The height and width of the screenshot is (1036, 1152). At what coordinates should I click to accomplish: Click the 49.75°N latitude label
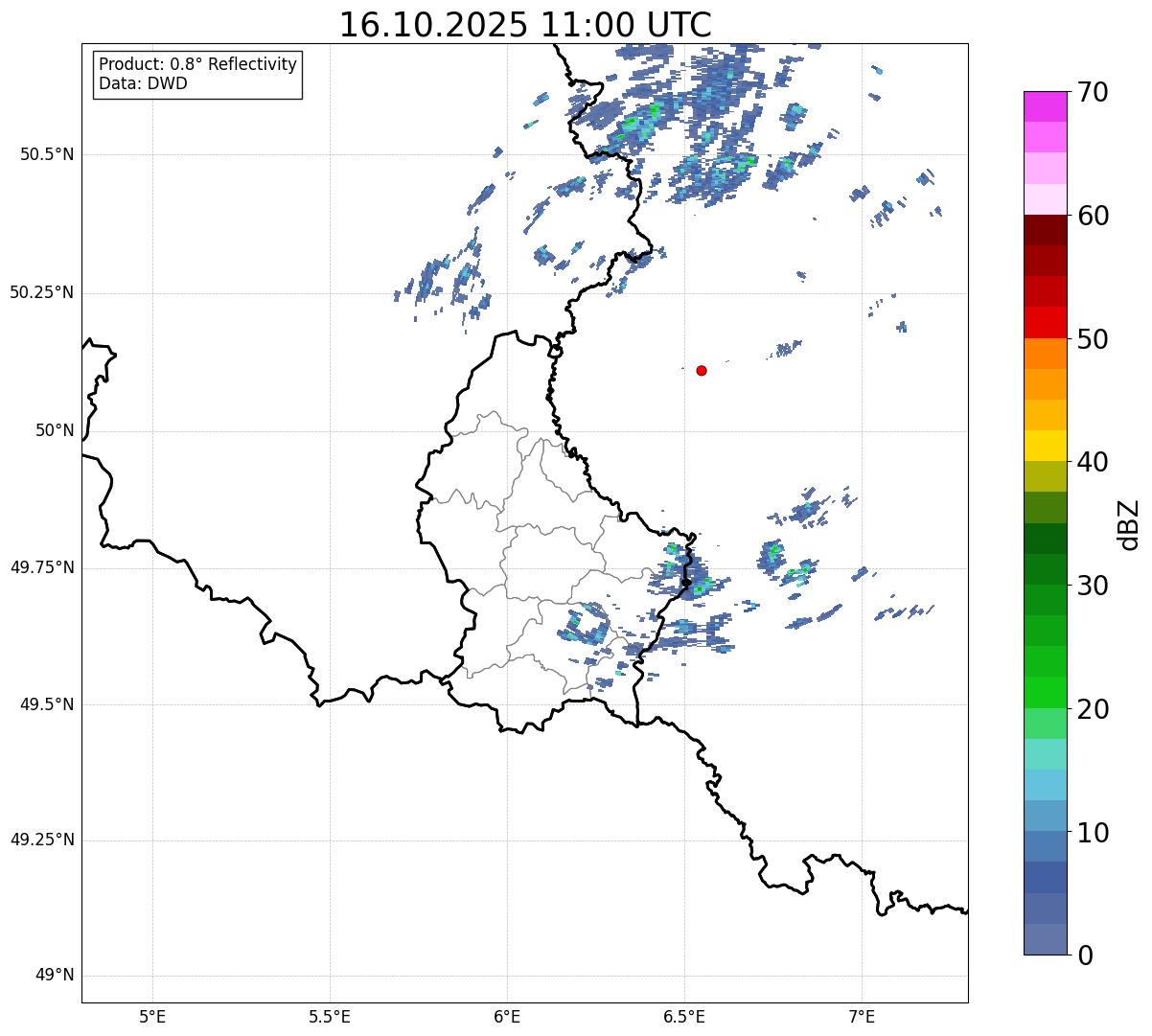click(x=42, y=567)
